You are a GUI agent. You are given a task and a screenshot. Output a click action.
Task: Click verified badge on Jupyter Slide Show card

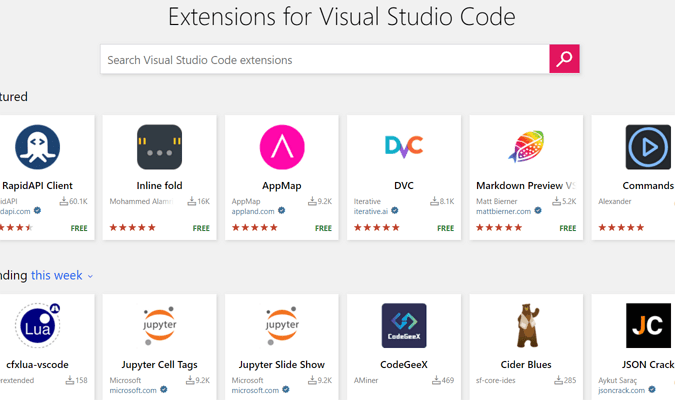pyautogui.click(x=286, y=390)
